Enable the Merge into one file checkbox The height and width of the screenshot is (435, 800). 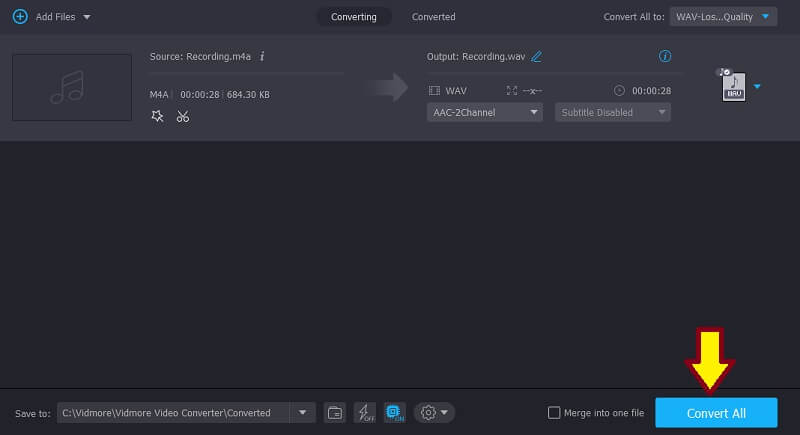pyautogui.click(x=554, y=413)
